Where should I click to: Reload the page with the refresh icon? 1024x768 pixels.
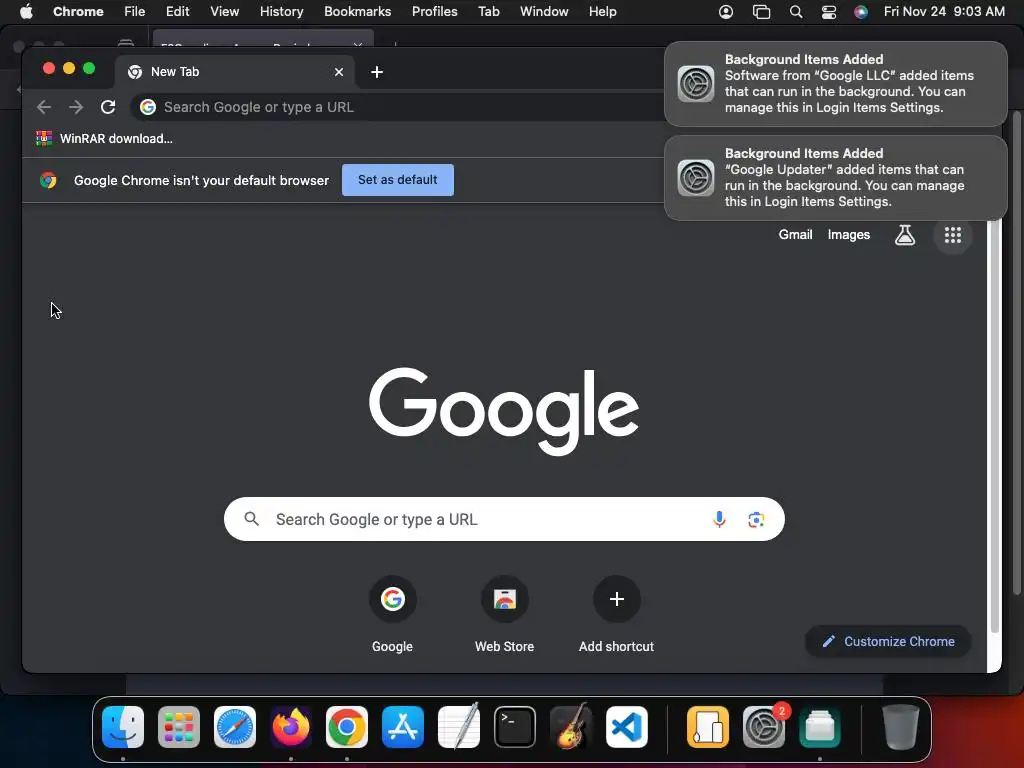(x=108, y=107)
